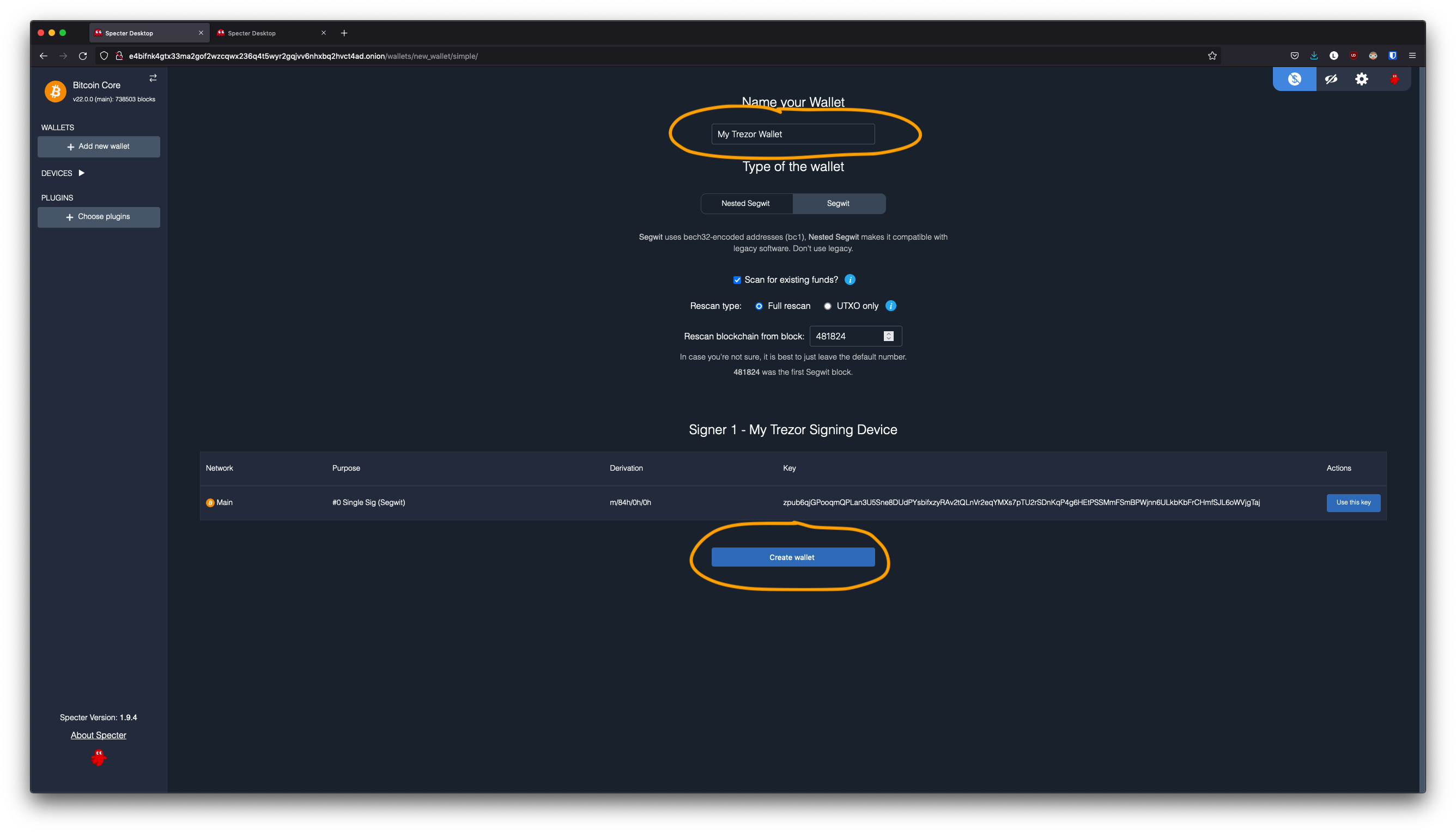Click wallet name input field
1456x833 pixels.
point(792,134)
